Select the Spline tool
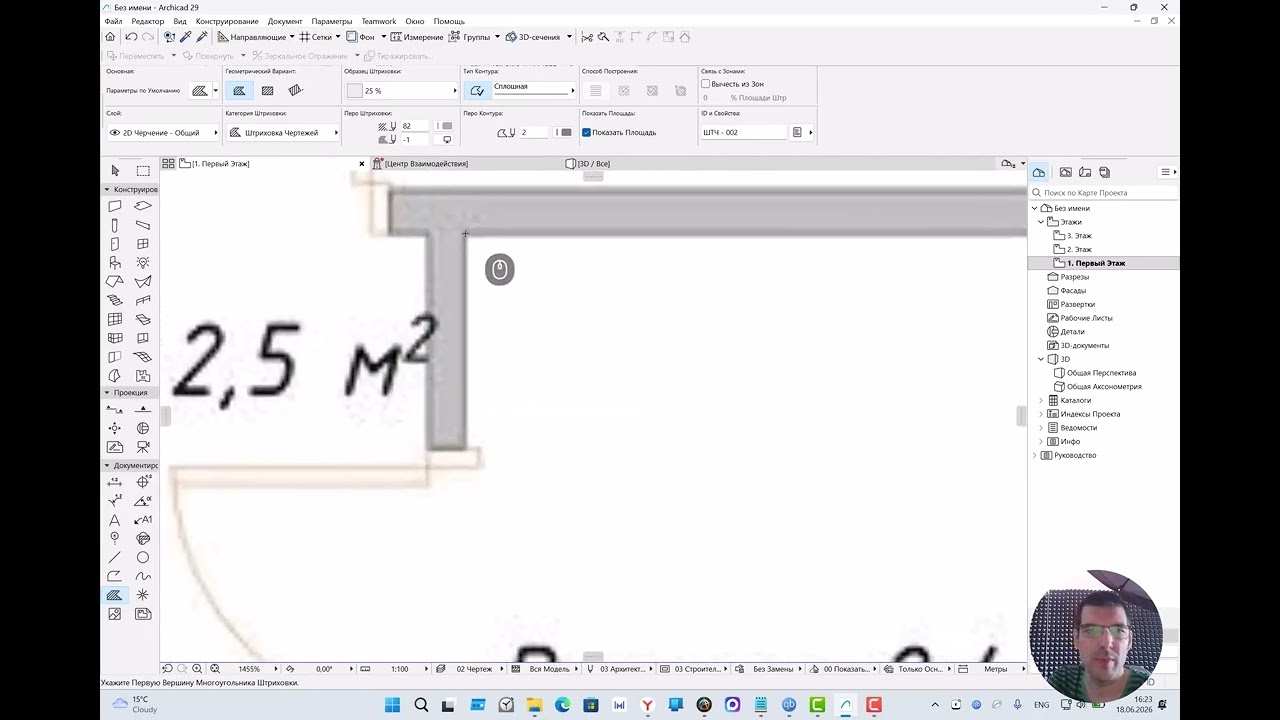1280x720 pixels. pos(143,576)
